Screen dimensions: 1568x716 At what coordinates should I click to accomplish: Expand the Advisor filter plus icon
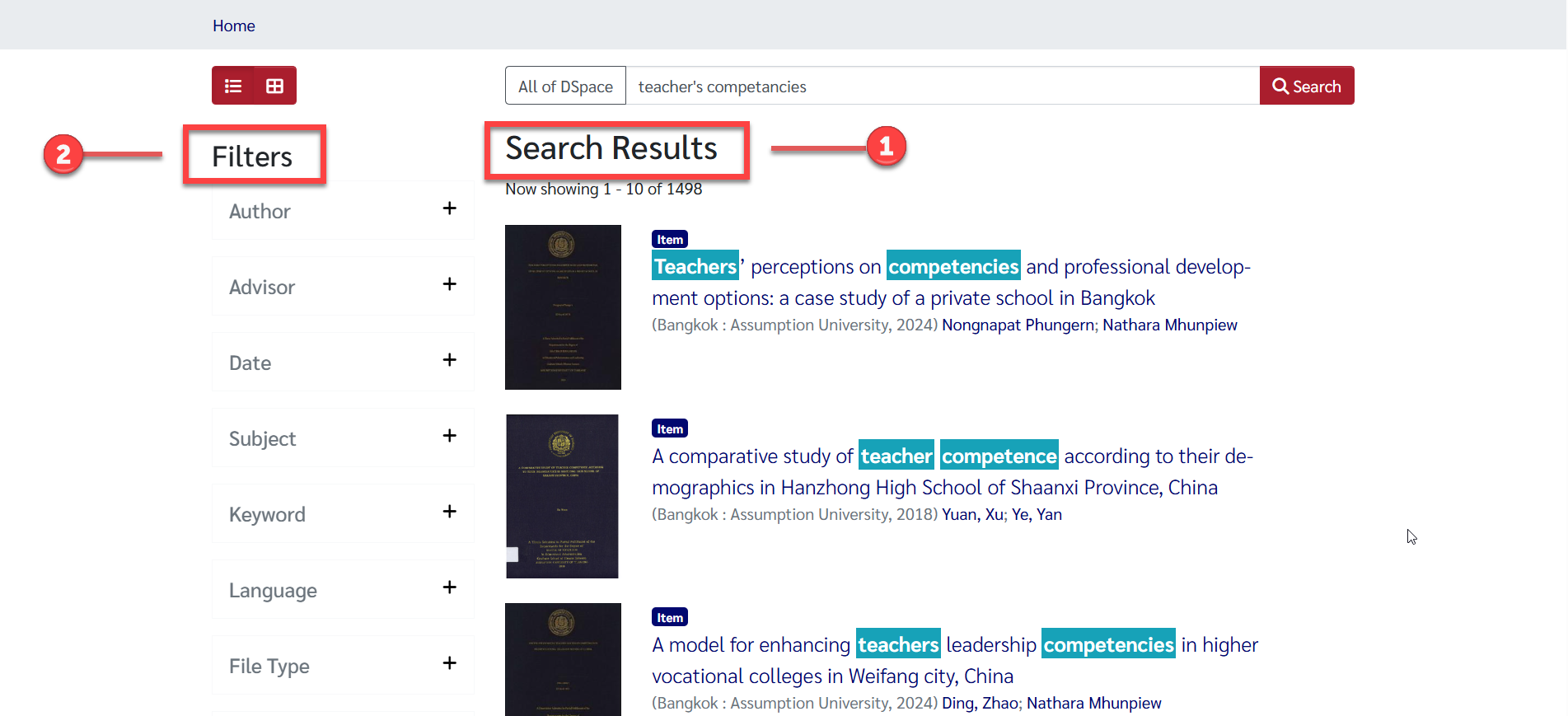click(x=449, y=284)
